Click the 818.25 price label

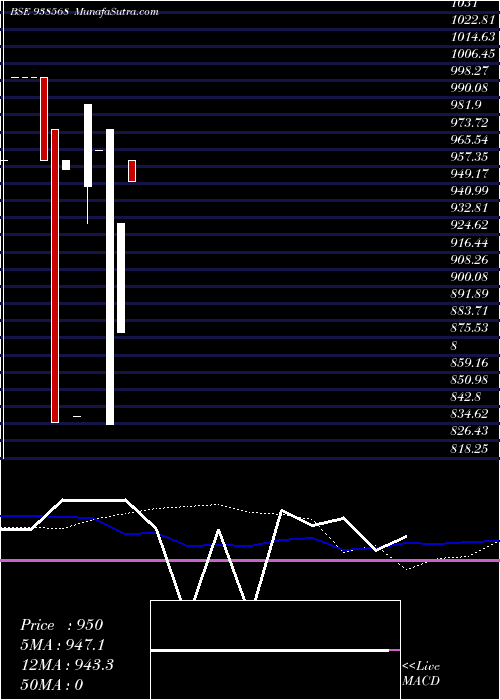click(x=469, y=449)
